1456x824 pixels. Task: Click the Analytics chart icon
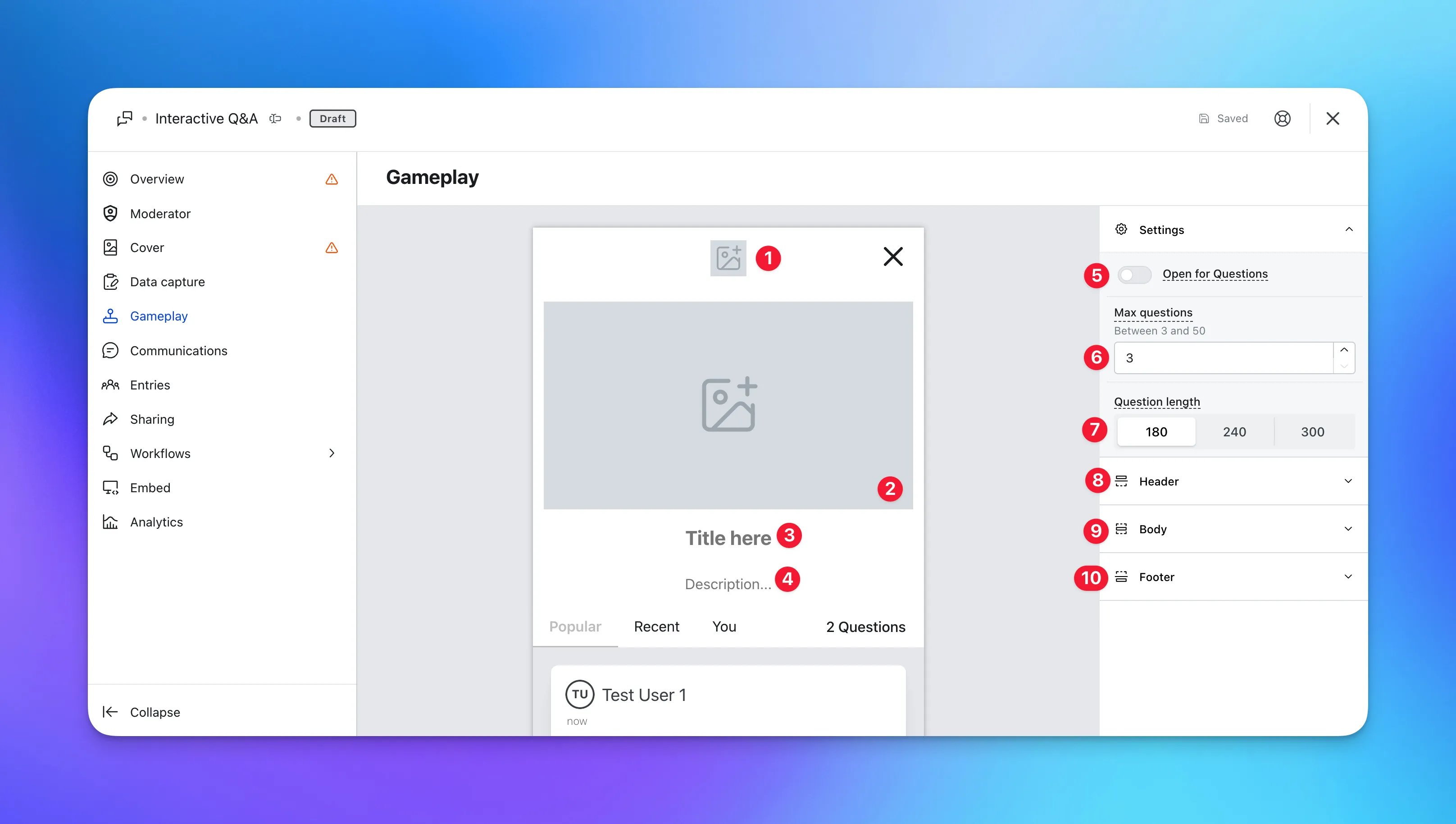tap(110, 522)
